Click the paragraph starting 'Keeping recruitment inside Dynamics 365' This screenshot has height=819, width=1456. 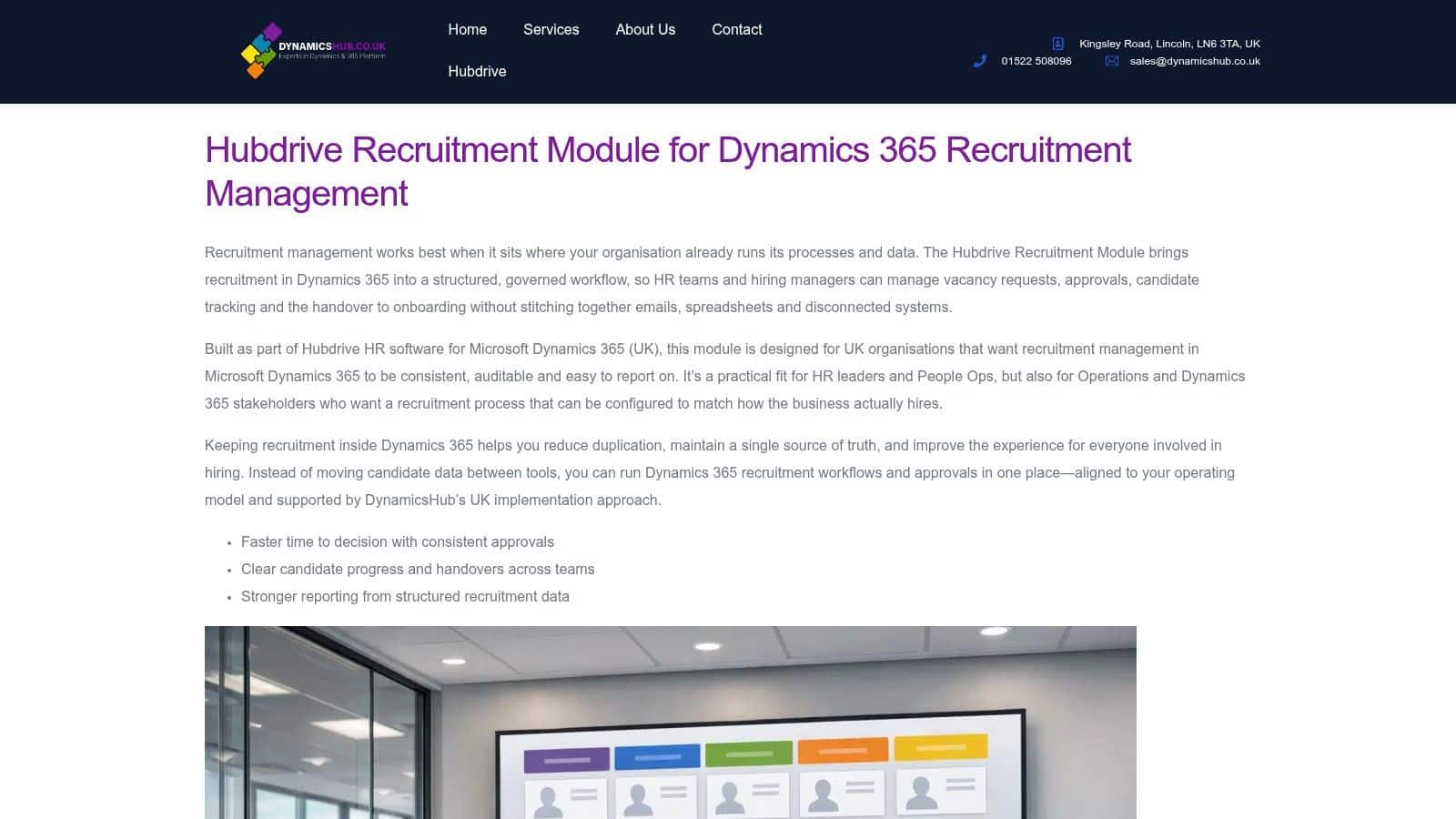(x=720, y=472)
